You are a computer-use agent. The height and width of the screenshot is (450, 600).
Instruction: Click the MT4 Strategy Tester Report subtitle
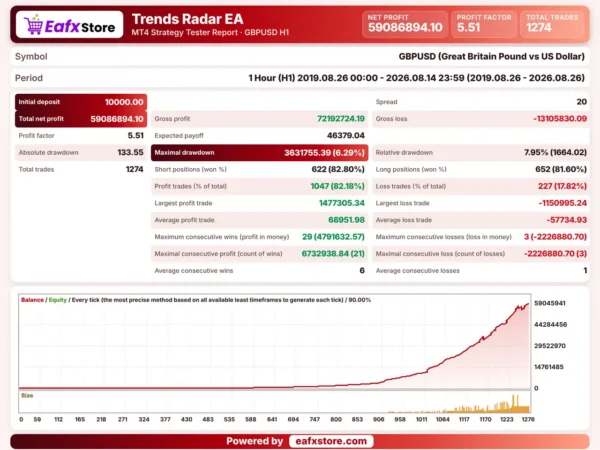click(210, 32)
